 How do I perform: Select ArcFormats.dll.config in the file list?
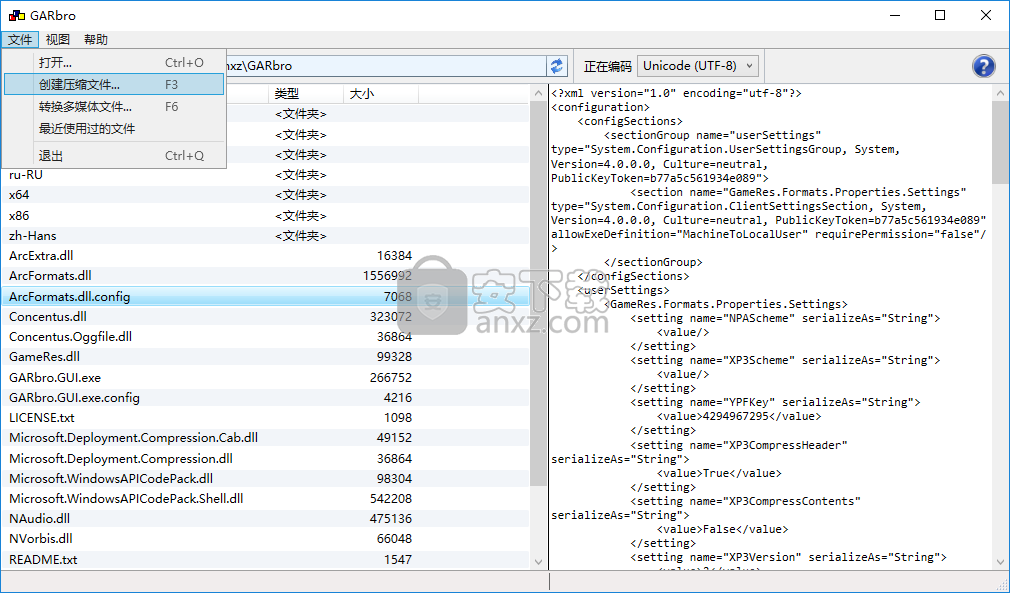click(265, 296)
